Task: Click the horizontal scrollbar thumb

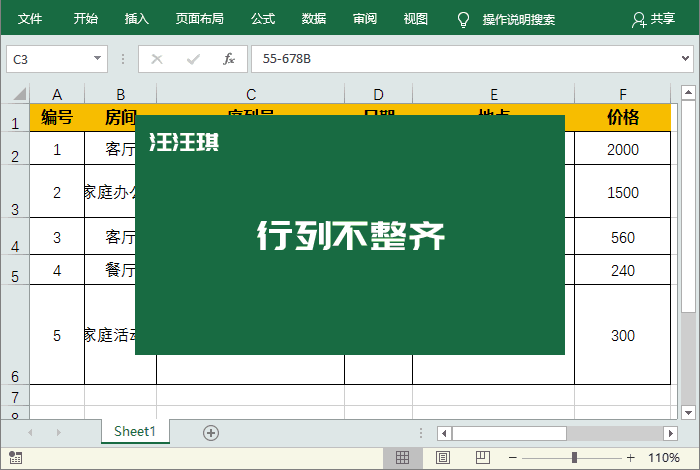Action: tap(509, 433)
